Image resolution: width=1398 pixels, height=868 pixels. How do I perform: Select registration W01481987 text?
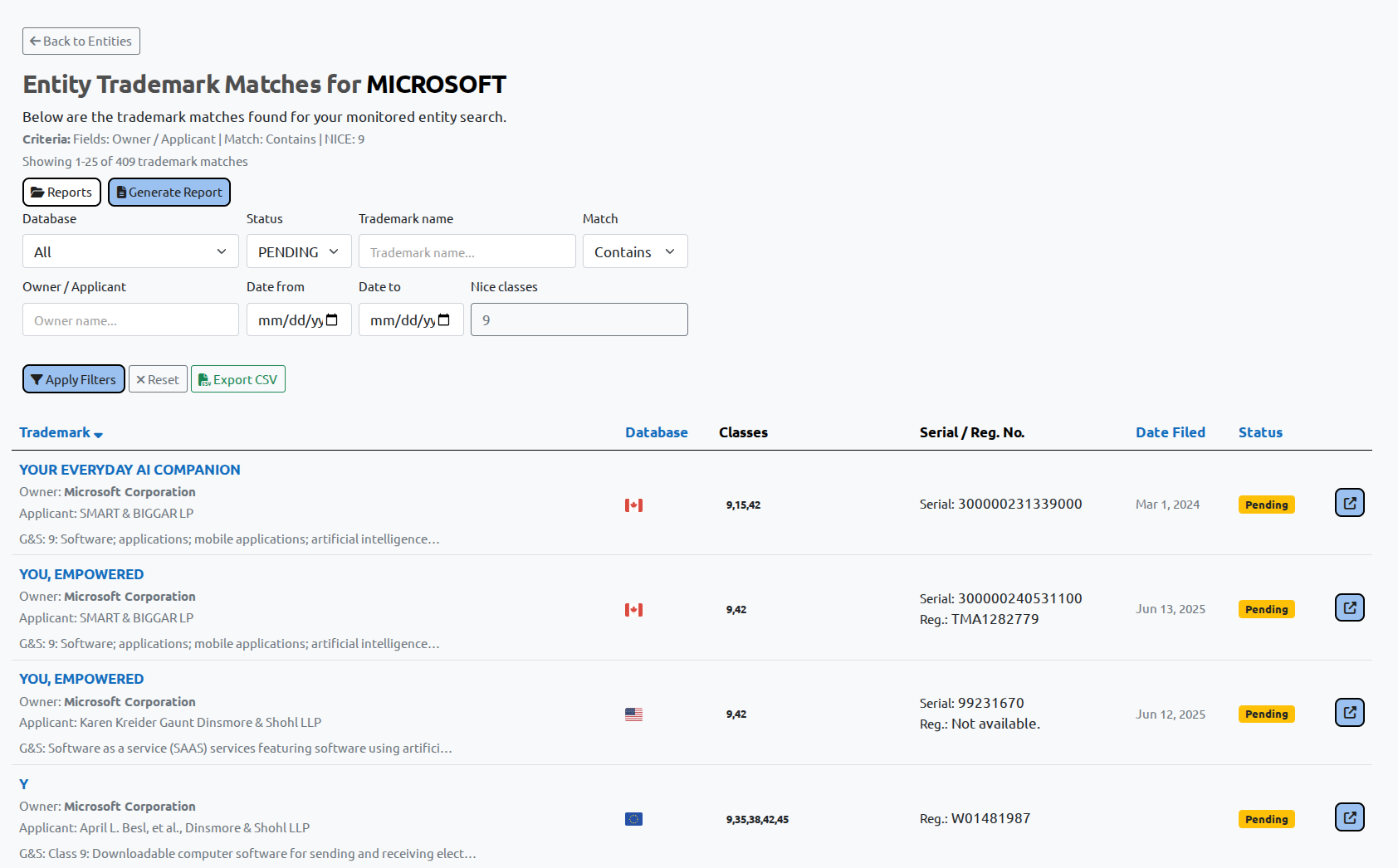click(991, 818)
